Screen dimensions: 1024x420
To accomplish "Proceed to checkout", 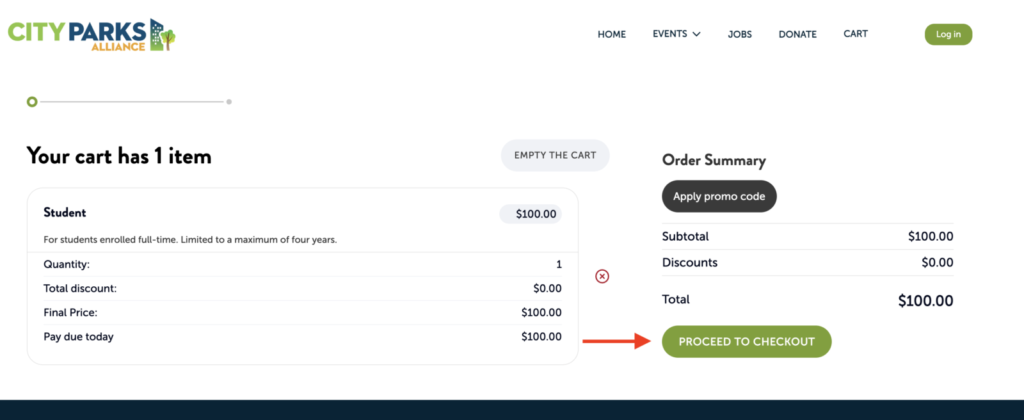I will [746, 341].
